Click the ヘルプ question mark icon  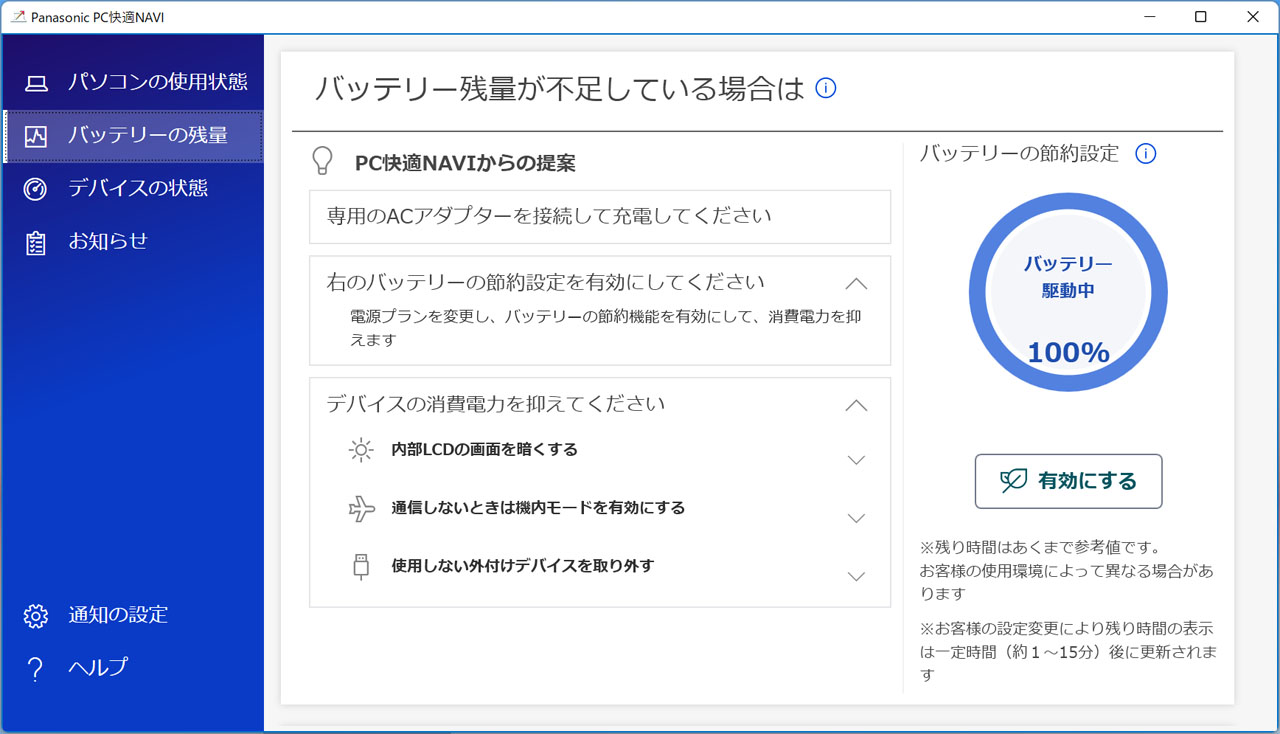(35, 667)
